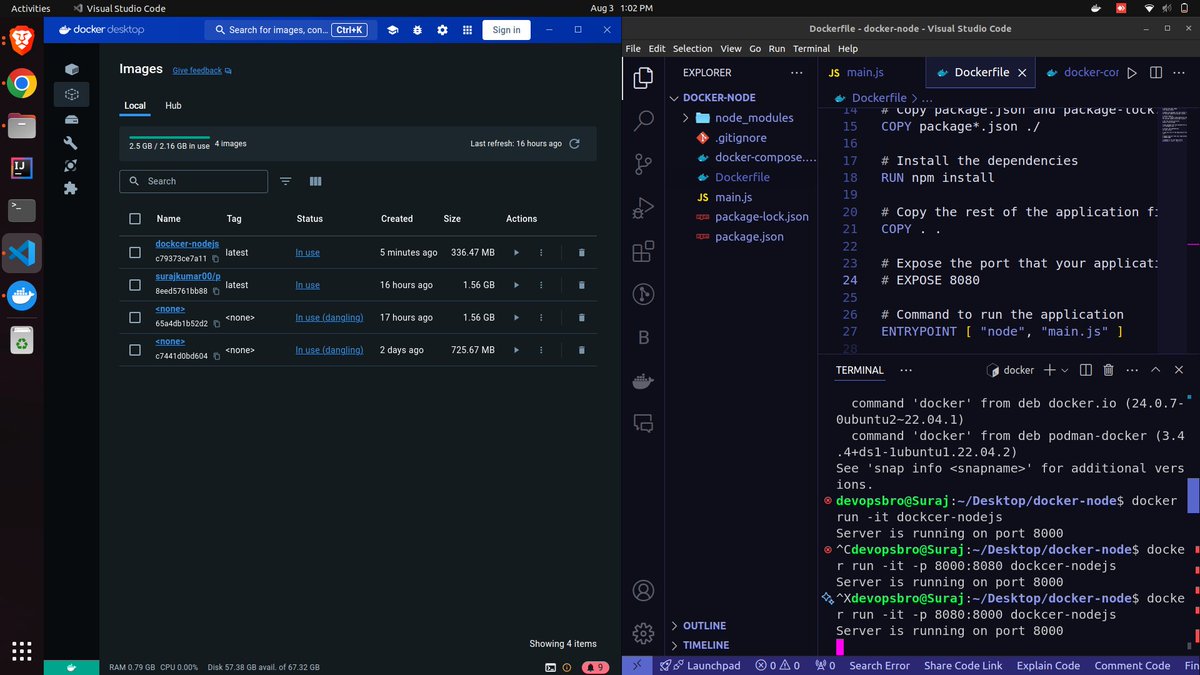Open Dev Environments wrench icon in Docker Desktop
This screenshot has height=675, width=1200.
(x=71, y=143)
